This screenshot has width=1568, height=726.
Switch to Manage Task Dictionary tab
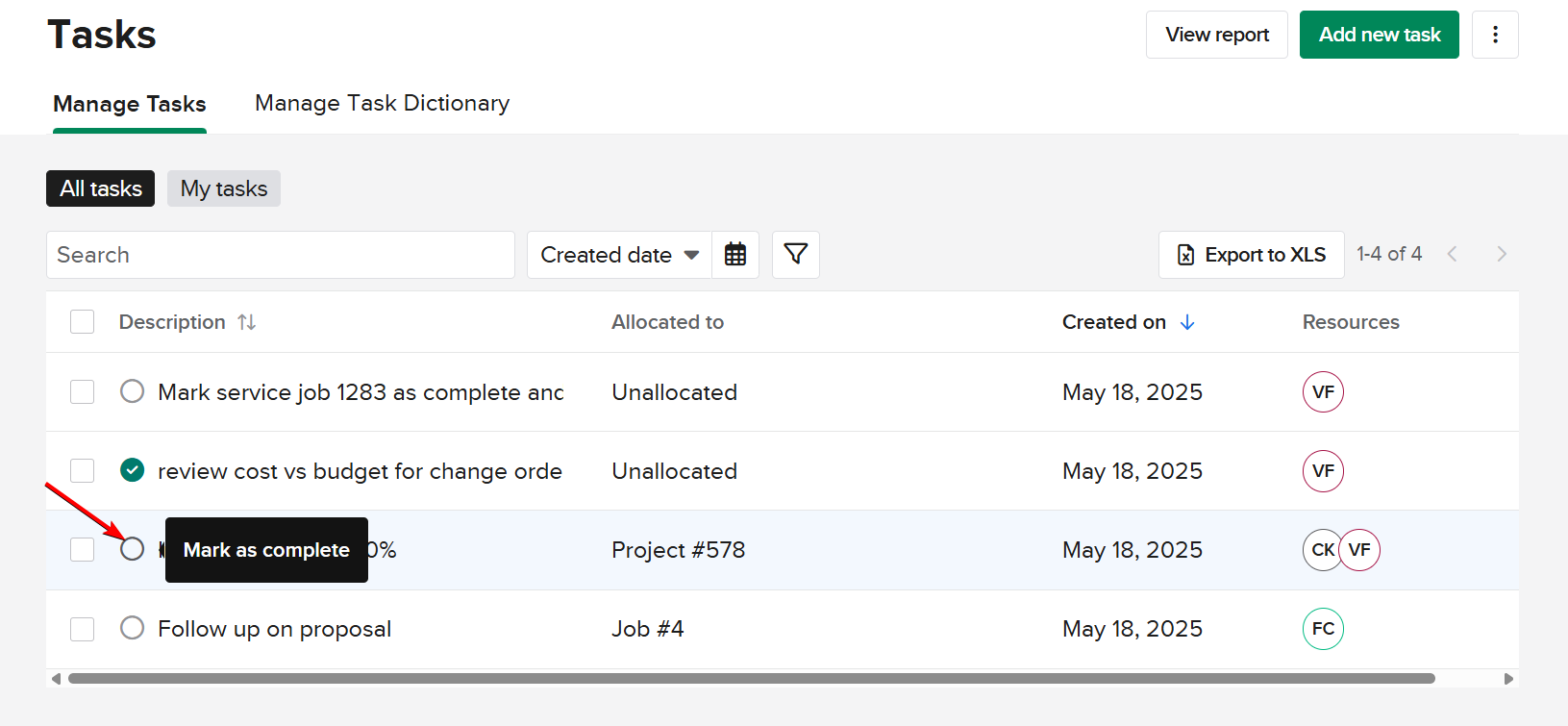[x=382, y=103]
